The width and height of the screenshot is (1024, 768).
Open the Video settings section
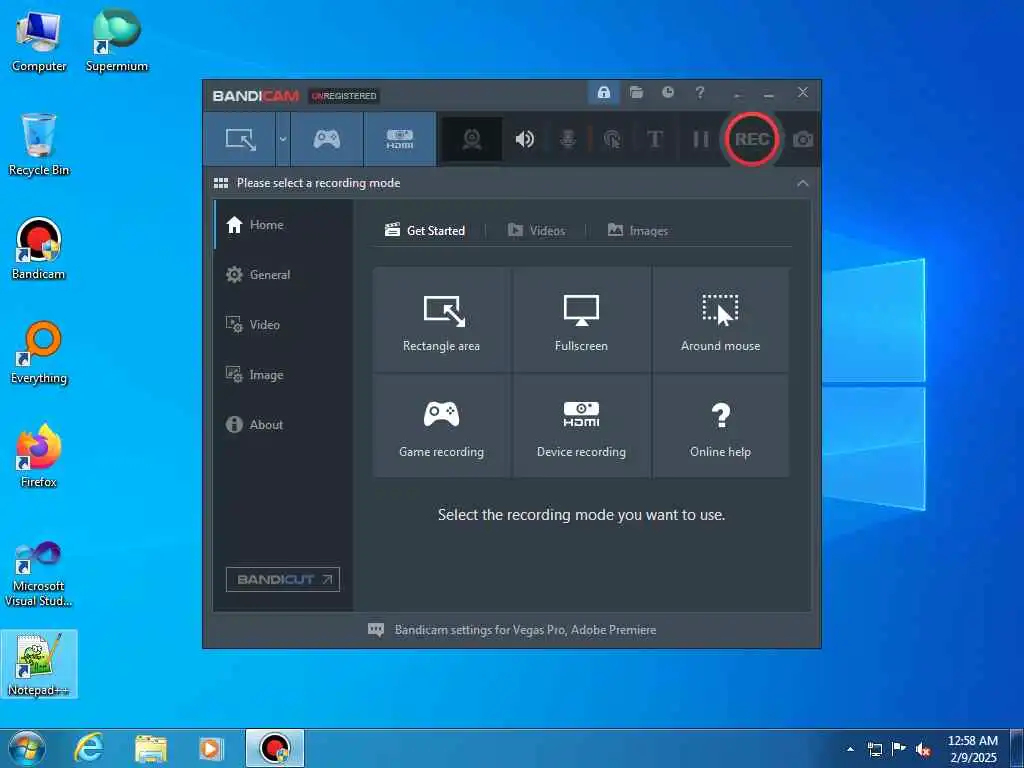(283, 325)
